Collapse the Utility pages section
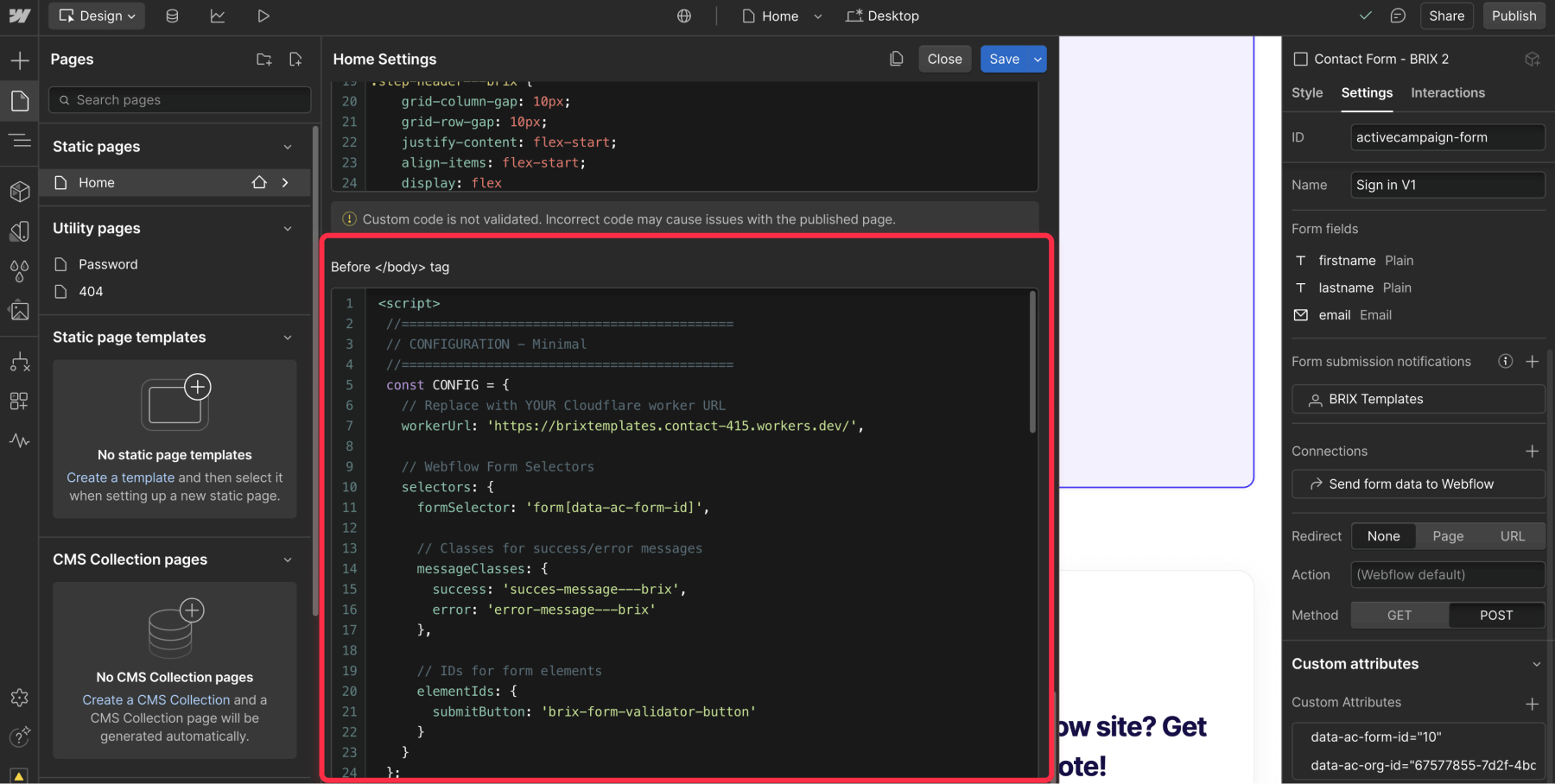1555x784 pixels. 288,228
